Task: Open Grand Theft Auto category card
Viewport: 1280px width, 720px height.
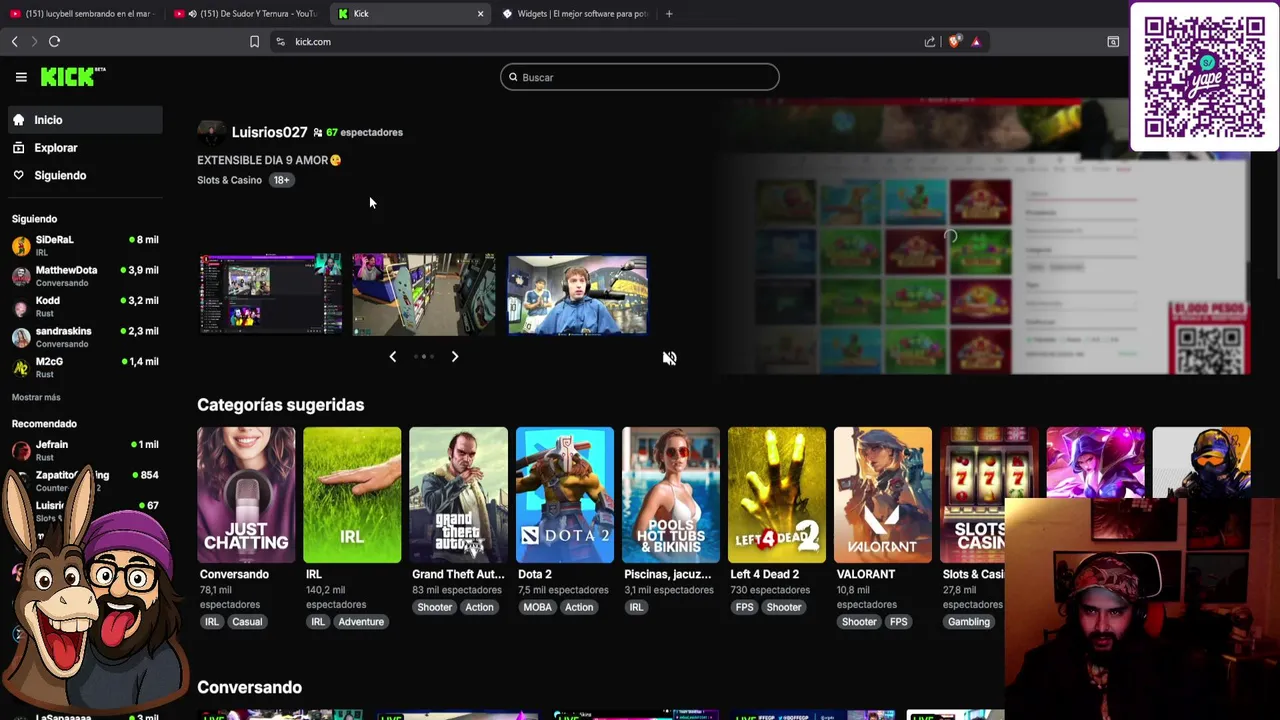Action: (458, 495)
